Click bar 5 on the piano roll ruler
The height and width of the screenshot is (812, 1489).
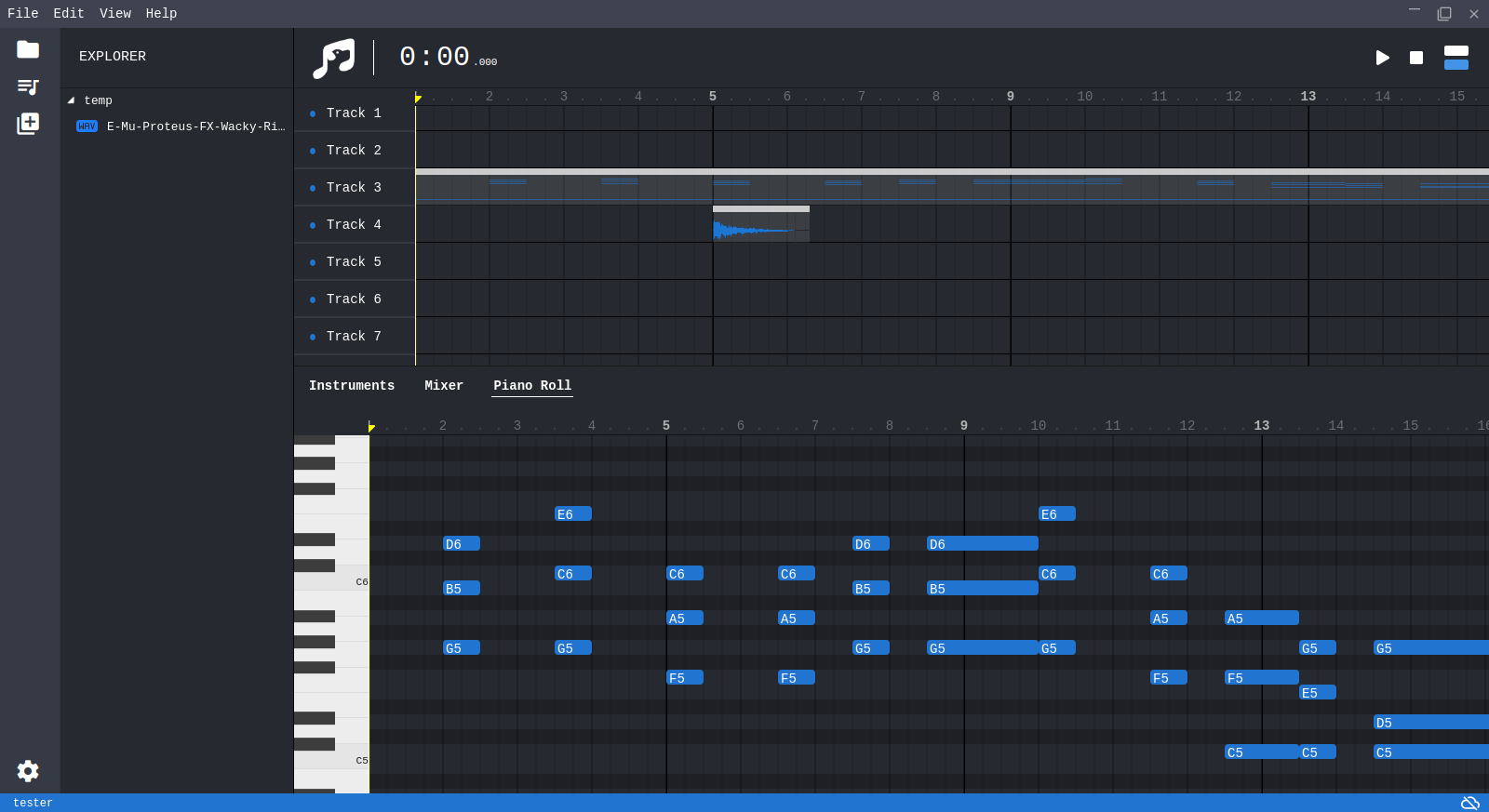click(x=666, y=425)
